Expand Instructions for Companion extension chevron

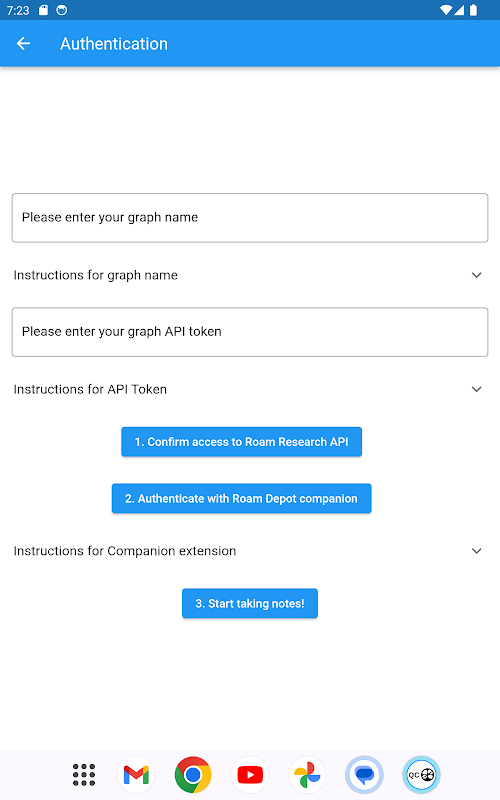477,551
